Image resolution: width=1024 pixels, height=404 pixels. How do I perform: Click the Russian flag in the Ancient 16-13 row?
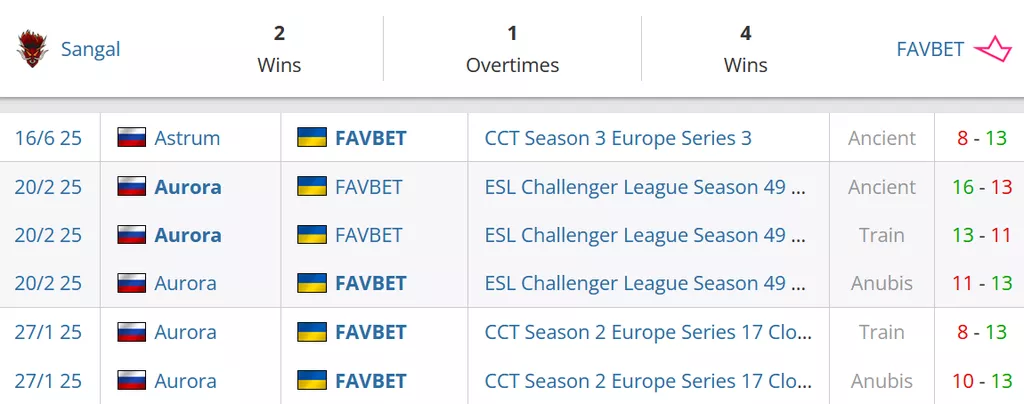[132, 187]
